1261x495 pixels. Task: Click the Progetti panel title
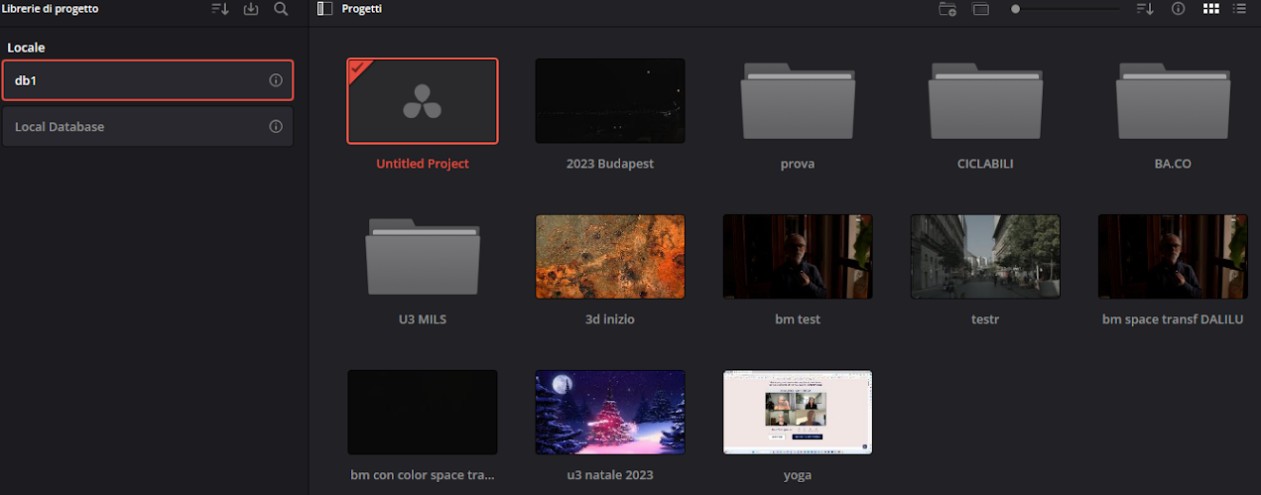[361, 9]
